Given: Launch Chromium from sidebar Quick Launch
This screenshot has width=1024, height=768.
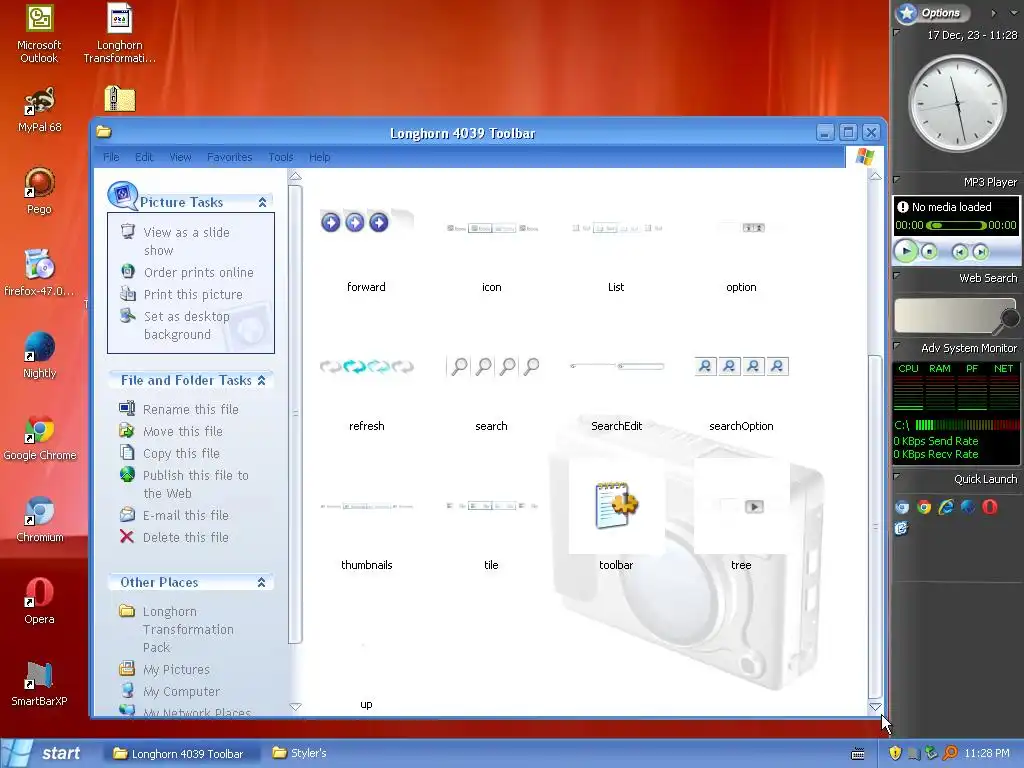Looking at the screenshot, I should click(902, 507).
